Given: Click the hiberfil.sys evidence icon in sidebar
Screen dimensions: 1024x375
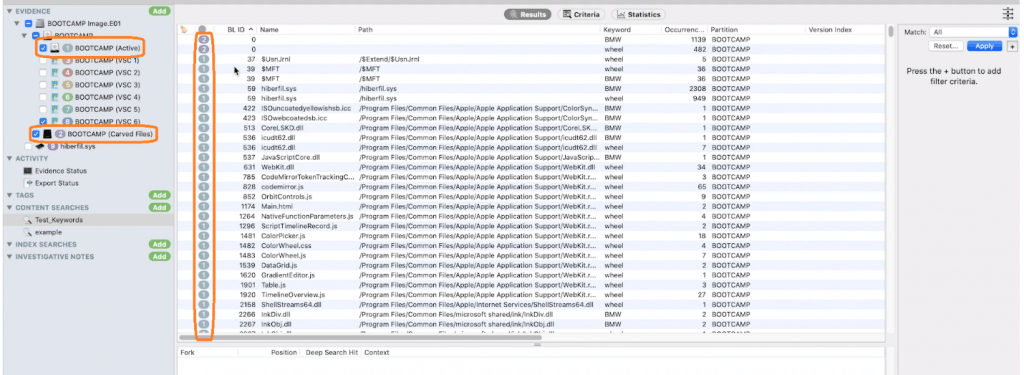Looking at the screenshot, I should (x=39, y=146).
